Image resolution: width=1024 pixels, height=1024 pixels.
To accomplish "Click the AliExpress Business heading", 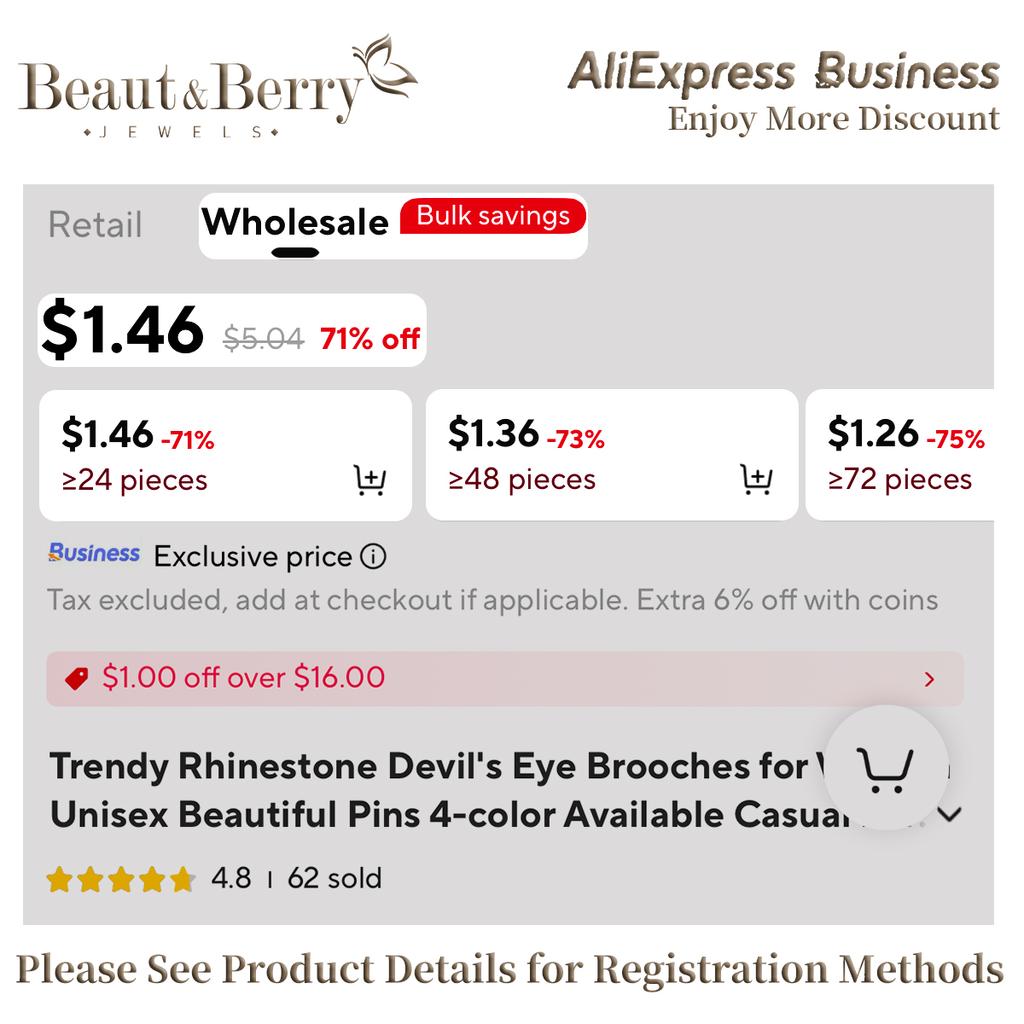I will [784, 73].
